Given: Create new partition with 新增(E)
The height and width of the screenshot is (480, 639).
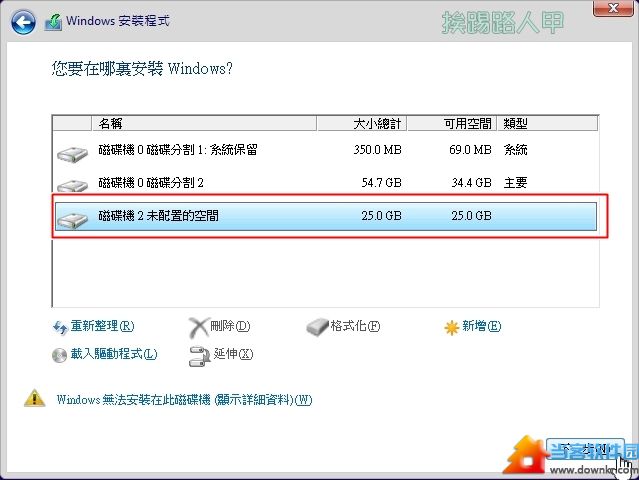Looking at the screenshot, I should [482, 326].
